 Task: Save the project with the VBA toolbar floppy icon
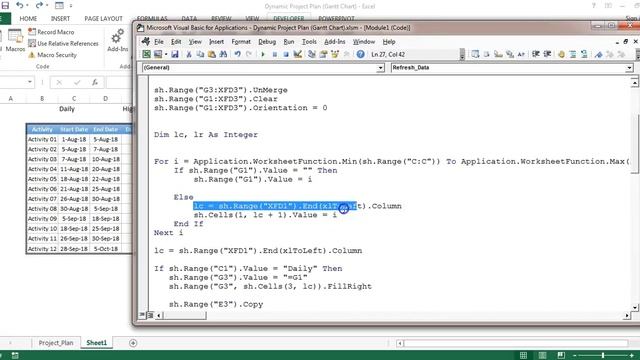click(x=175, y=54)
